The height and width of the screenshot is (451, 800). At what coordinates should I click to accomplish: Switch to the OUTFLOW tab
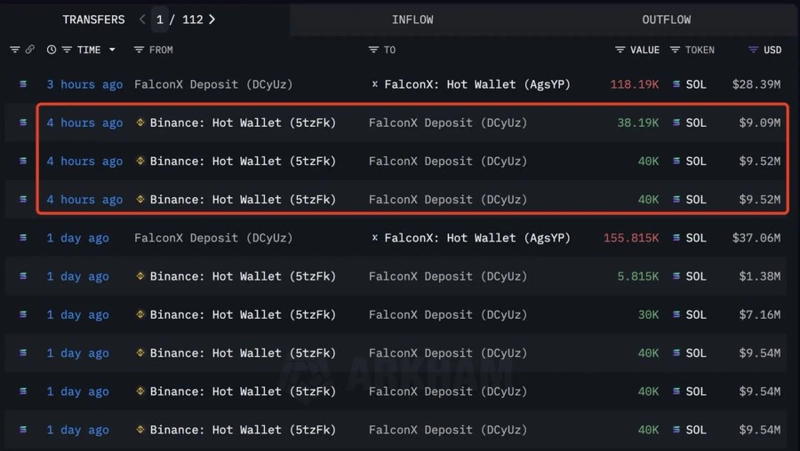coord(666,20)
